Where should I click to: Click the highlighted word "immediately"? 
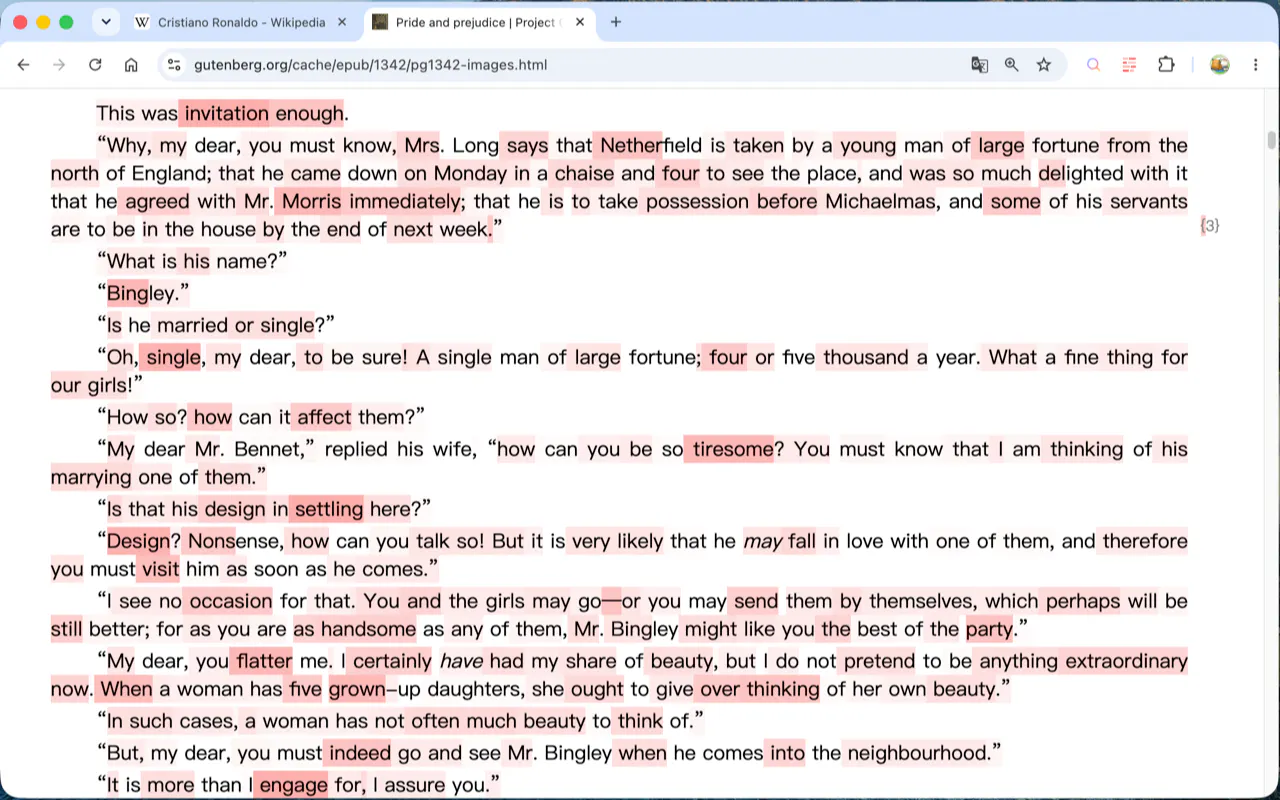[405, 201]
